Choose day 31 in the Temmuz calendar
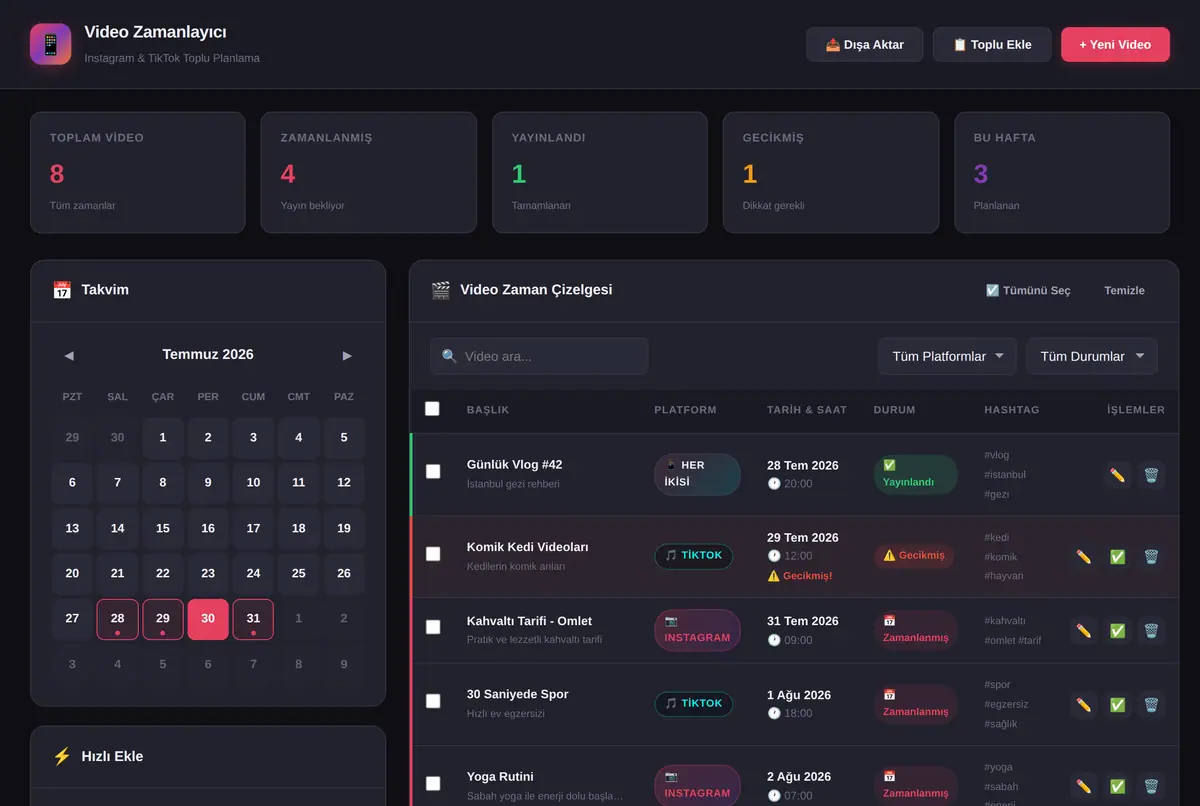This screenshot has height=806, width=1200. click(x=253, y=619)
